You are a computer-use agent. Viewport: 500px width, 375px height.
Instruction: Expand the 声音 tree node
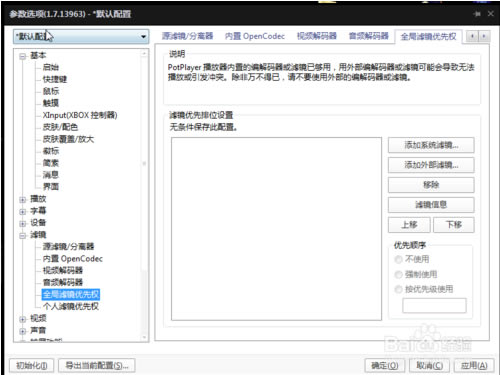coord(22,331)
